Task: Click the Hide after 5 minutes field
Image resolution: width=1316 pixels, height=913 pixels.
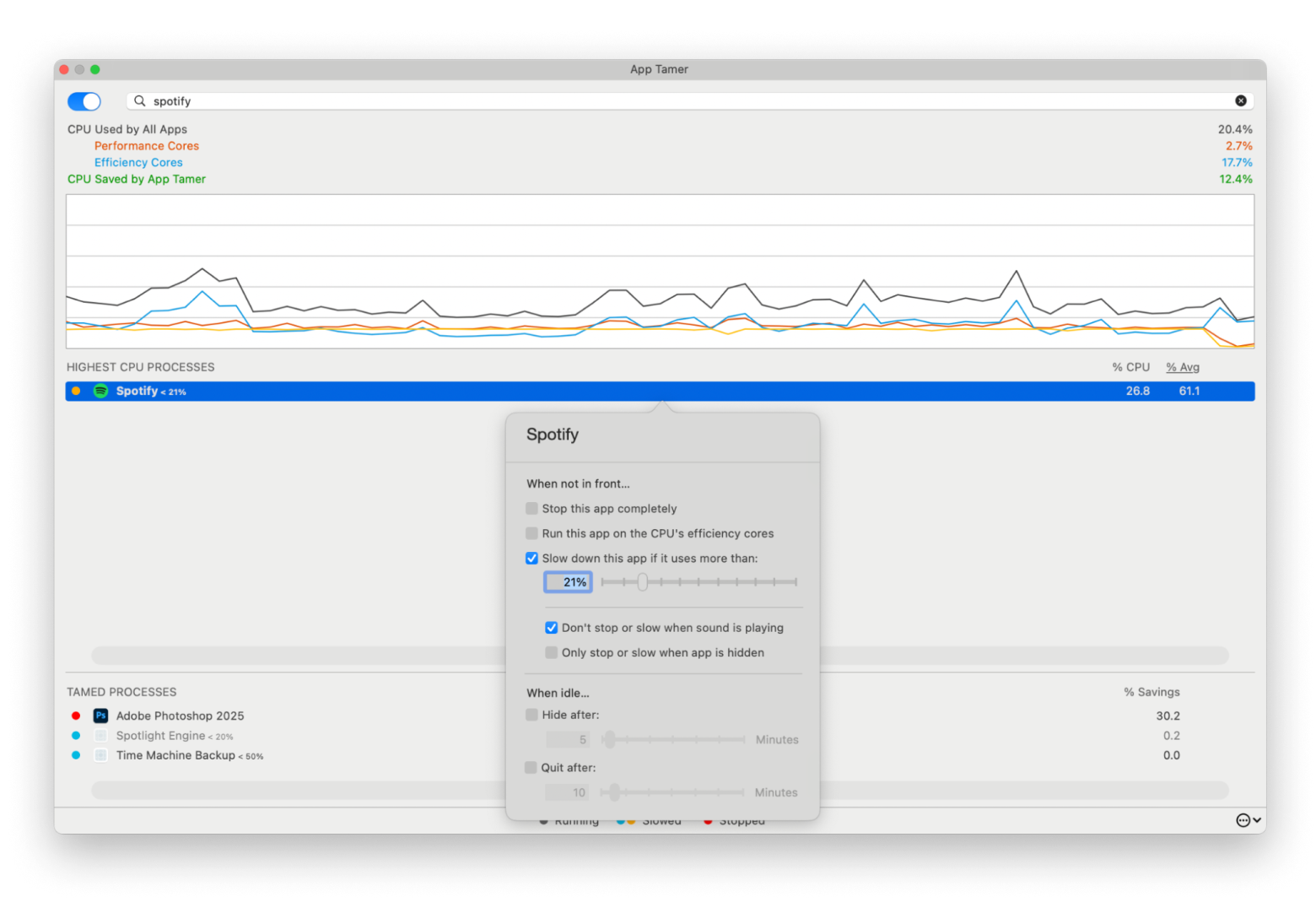Action: [x=568, y=740]
